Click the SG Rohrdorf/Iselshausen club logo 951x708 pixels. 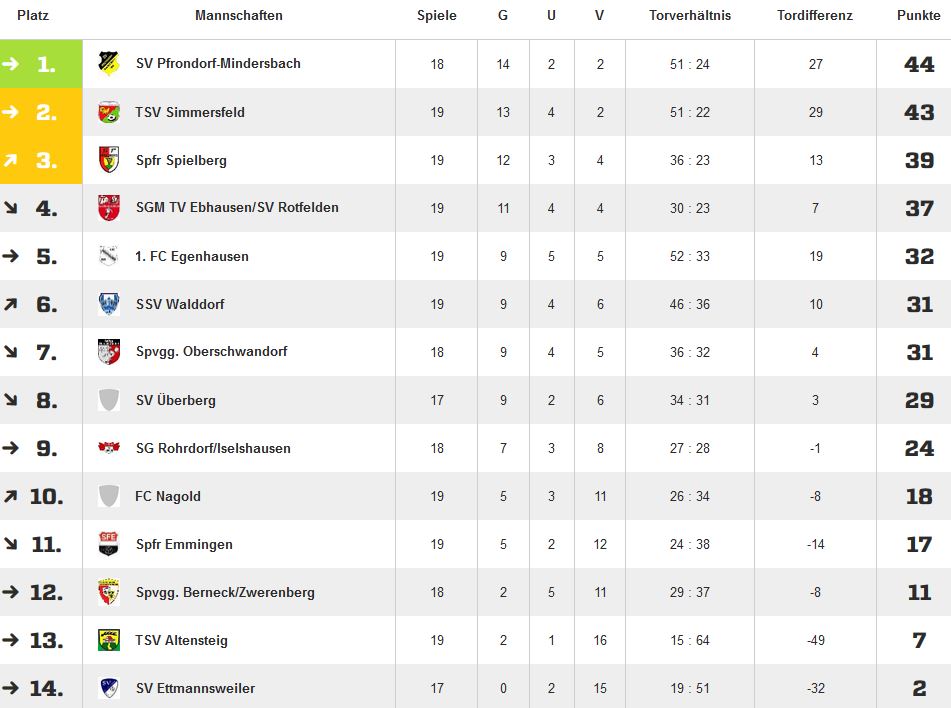109,448
